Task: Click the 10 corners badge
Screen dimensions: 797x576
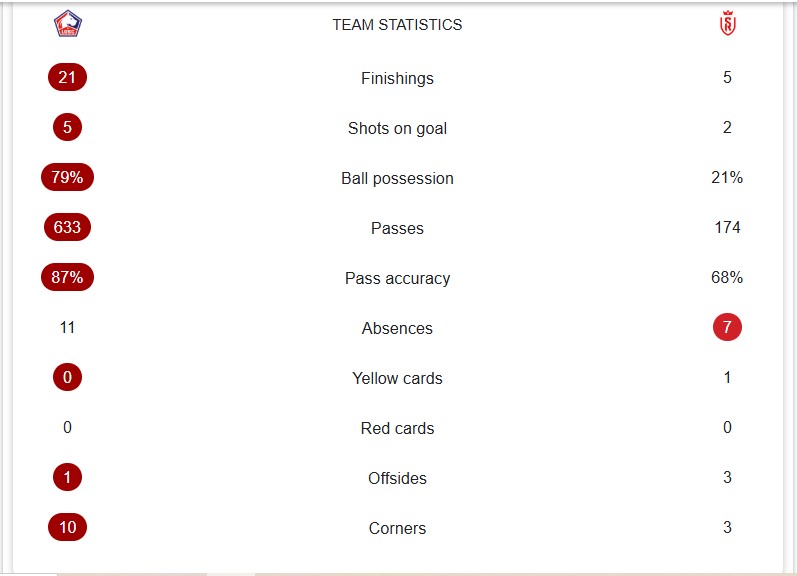Action: click(x=68, y=527)
